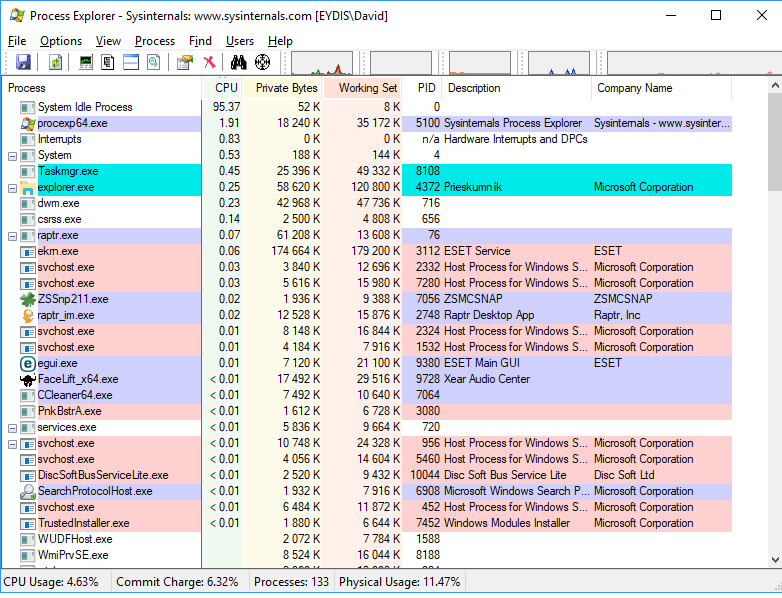Click the CCleaner64.exe process icon
Viewport: 782px width, 598px height.
(28, 396)
